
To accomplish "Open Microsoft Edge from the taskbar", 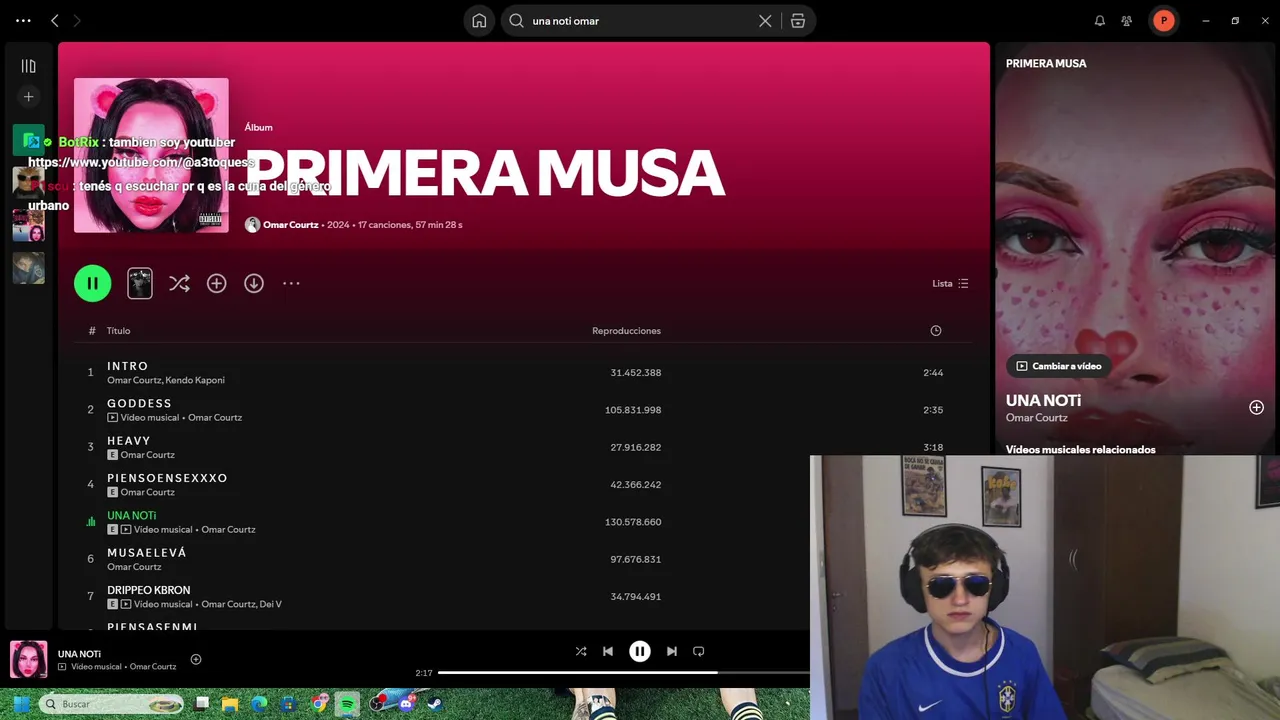I will click(260, 704).
